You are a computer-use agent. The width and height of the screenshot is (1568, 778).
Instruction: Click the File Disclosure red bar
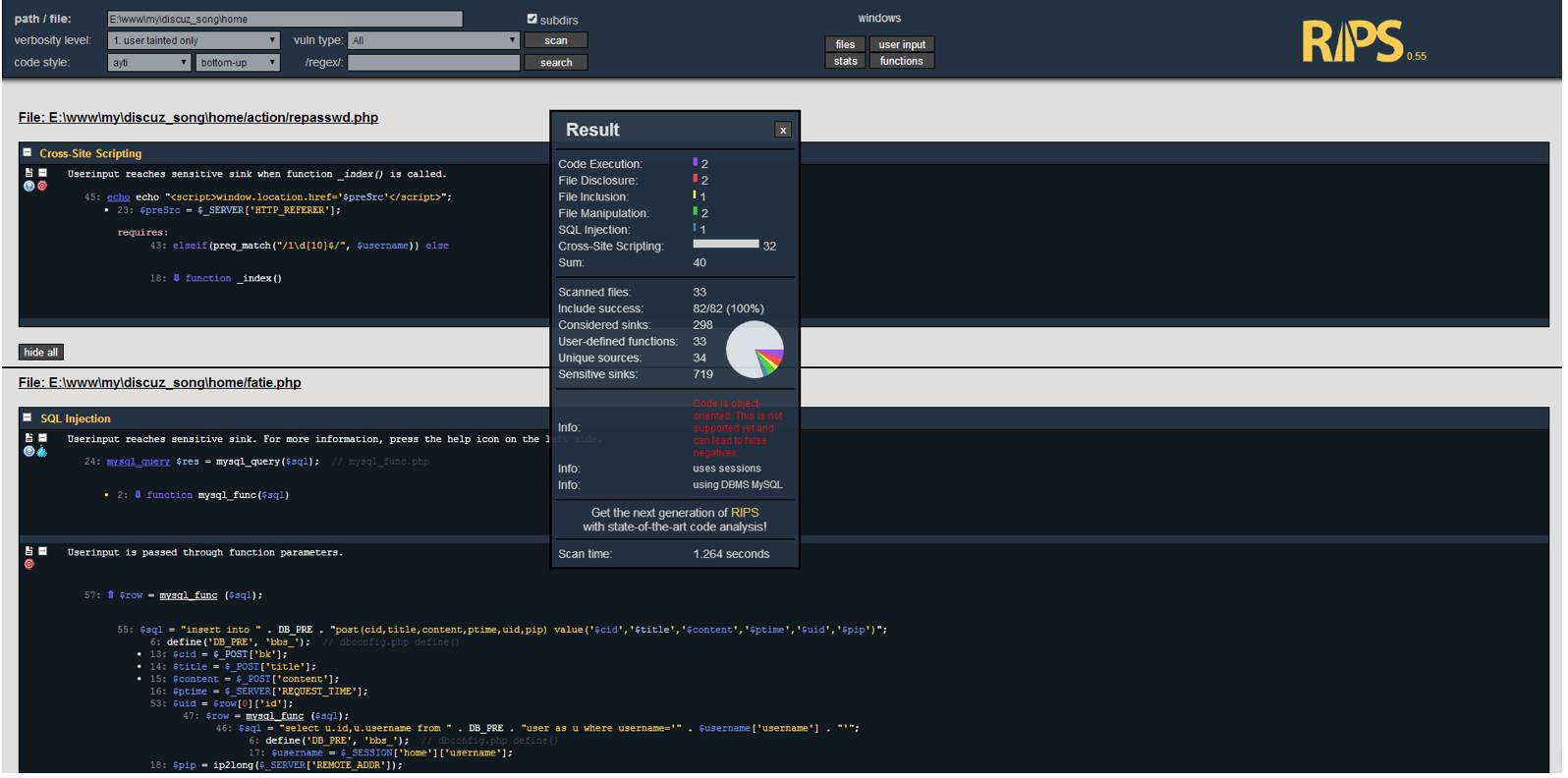tap(696, 180)
